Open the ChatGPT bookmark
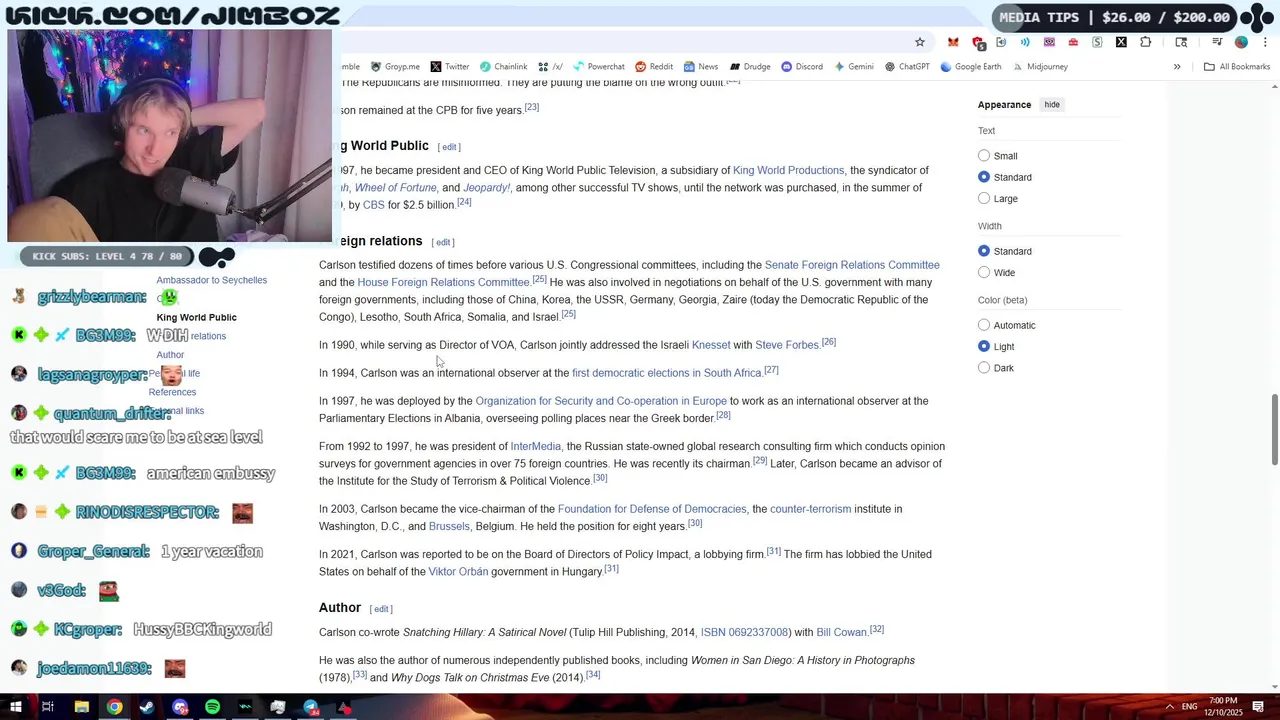The height and width of the screenshot is (720, 1280). 907,67
